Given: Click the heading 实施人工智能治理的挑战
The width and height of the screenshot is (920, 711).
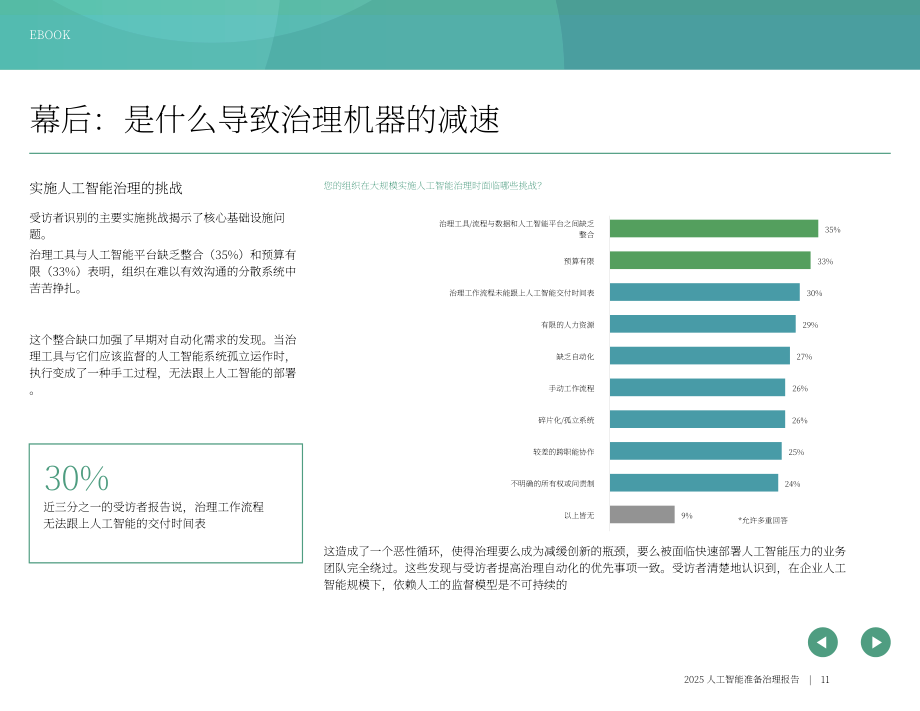Looking at the screenshot, I should pos(106,188).
